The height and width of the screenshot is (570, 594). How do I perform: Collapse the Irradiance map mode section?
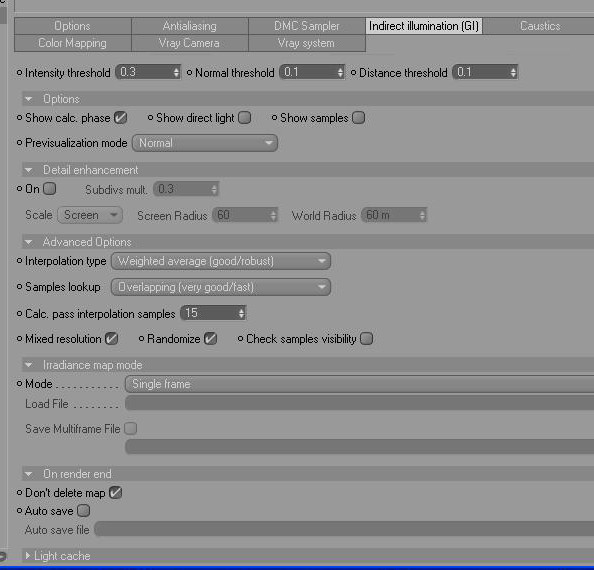[x=28, y=365]
